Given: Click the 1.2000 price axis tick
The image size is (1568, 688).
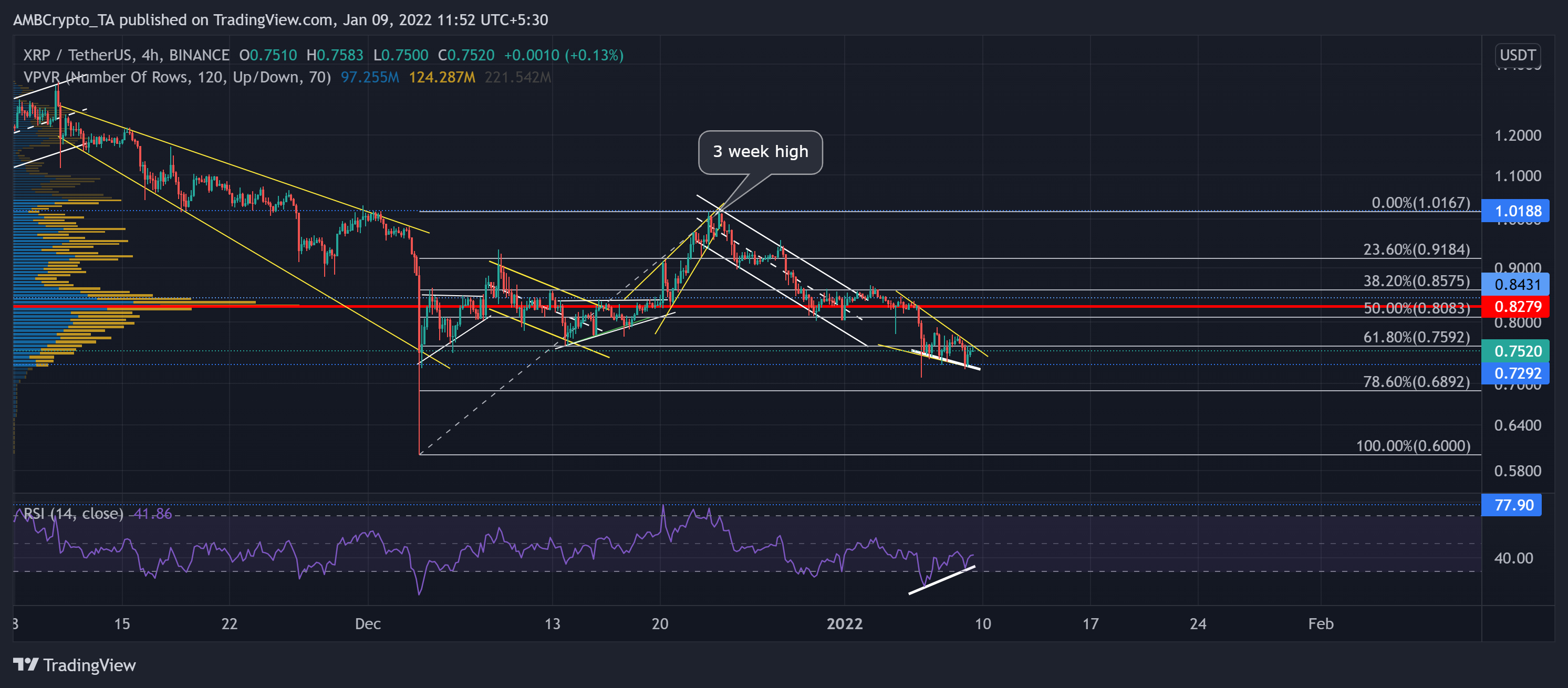Looking at the screenshot, I should click(x=1518, y=135).
